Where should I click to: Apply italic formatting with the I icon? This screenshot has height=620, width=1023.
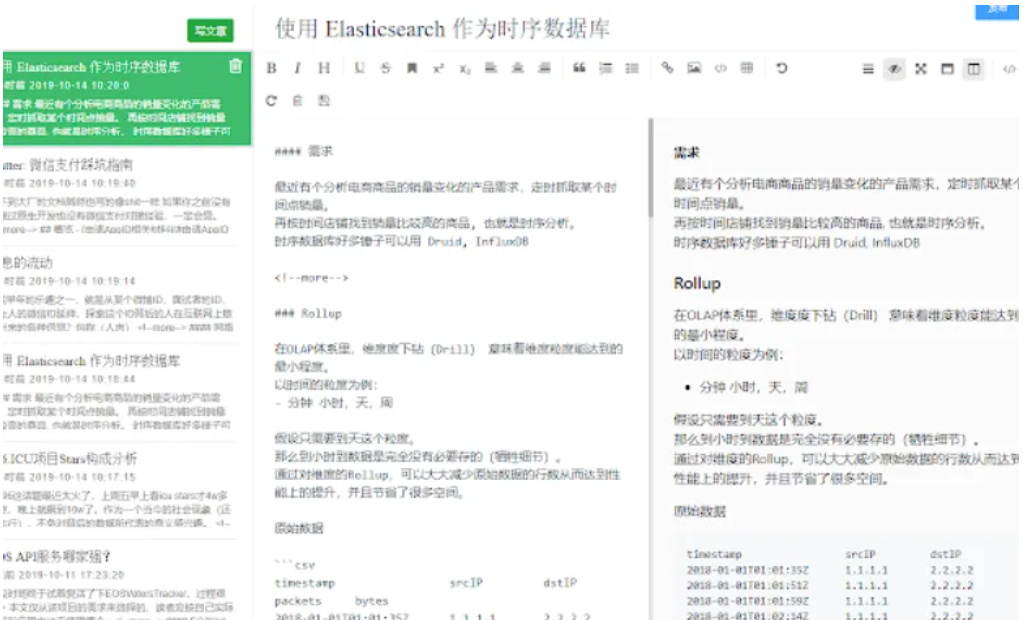click(298, 68)
